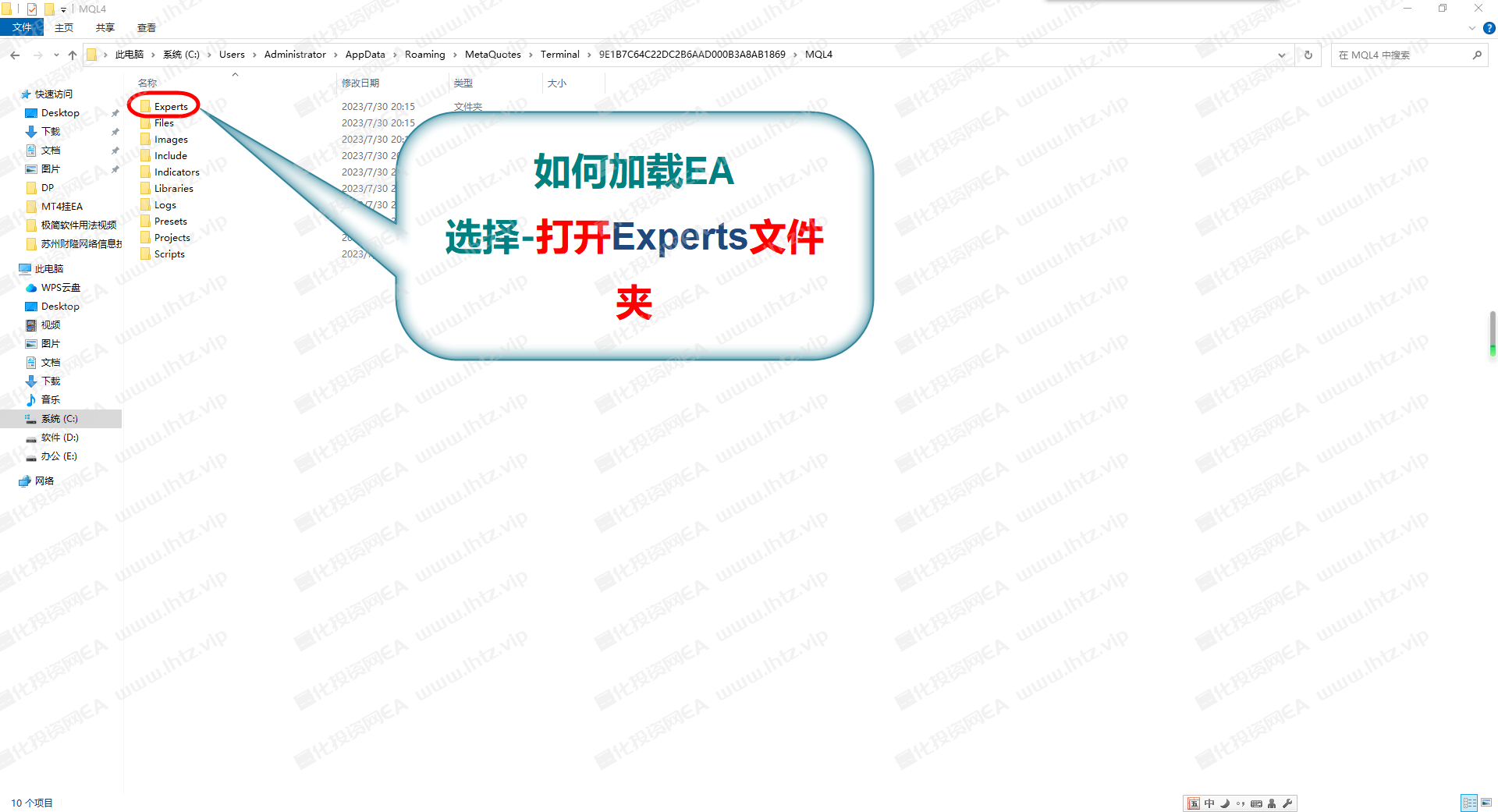This screenshot has height=812, width=1498.
Task: Open the 主页 ribbon tab
Action: point(64,27)
